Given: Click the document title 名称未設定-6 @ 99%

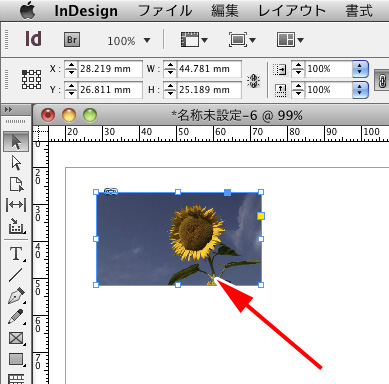Looking at the screenshot, I should 237,116.
